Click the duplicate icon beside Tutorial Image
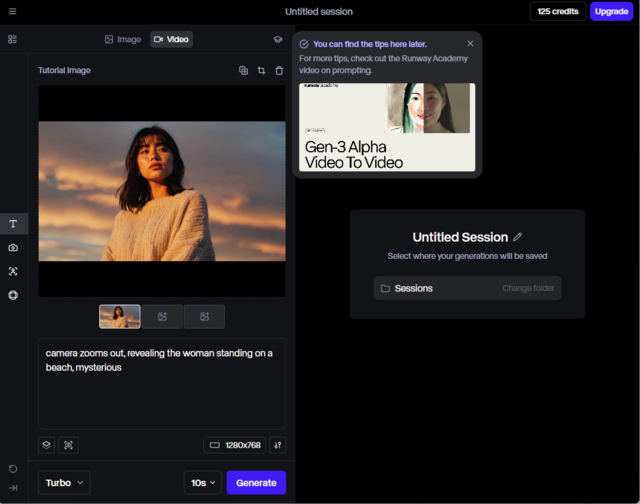The height and width of the screenshot is (504, 640). [243, 71]
